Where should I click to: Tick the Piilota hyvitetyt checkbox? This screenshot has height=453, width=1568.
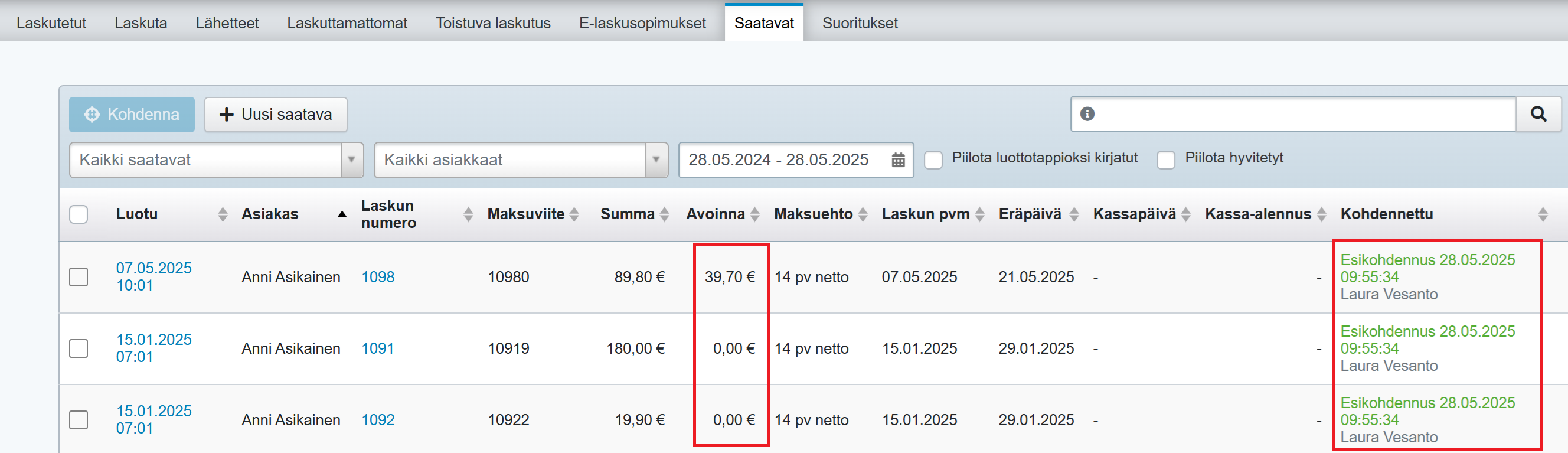coord(1165,160)
